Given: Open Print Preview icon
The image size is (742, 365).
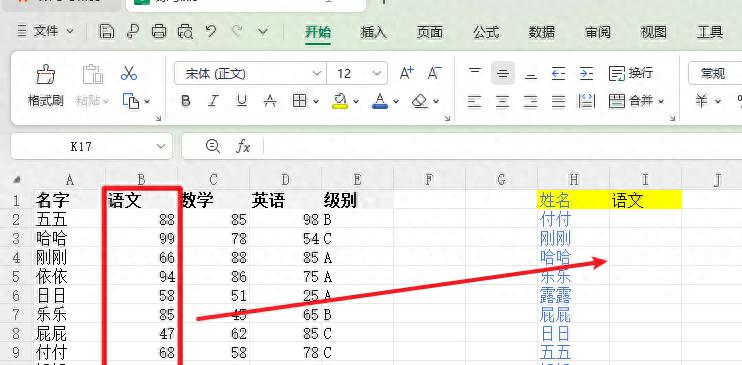Looking at the screenshot, I should [x=185, y=32].
